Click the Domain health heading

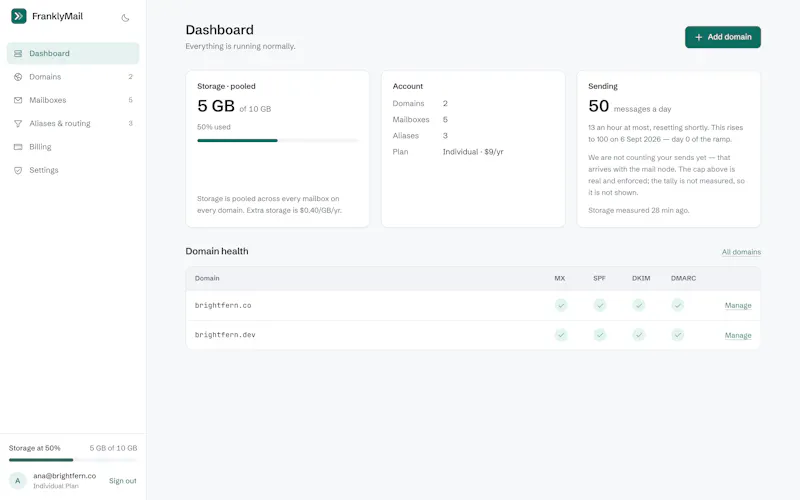[x=217, y=252]
